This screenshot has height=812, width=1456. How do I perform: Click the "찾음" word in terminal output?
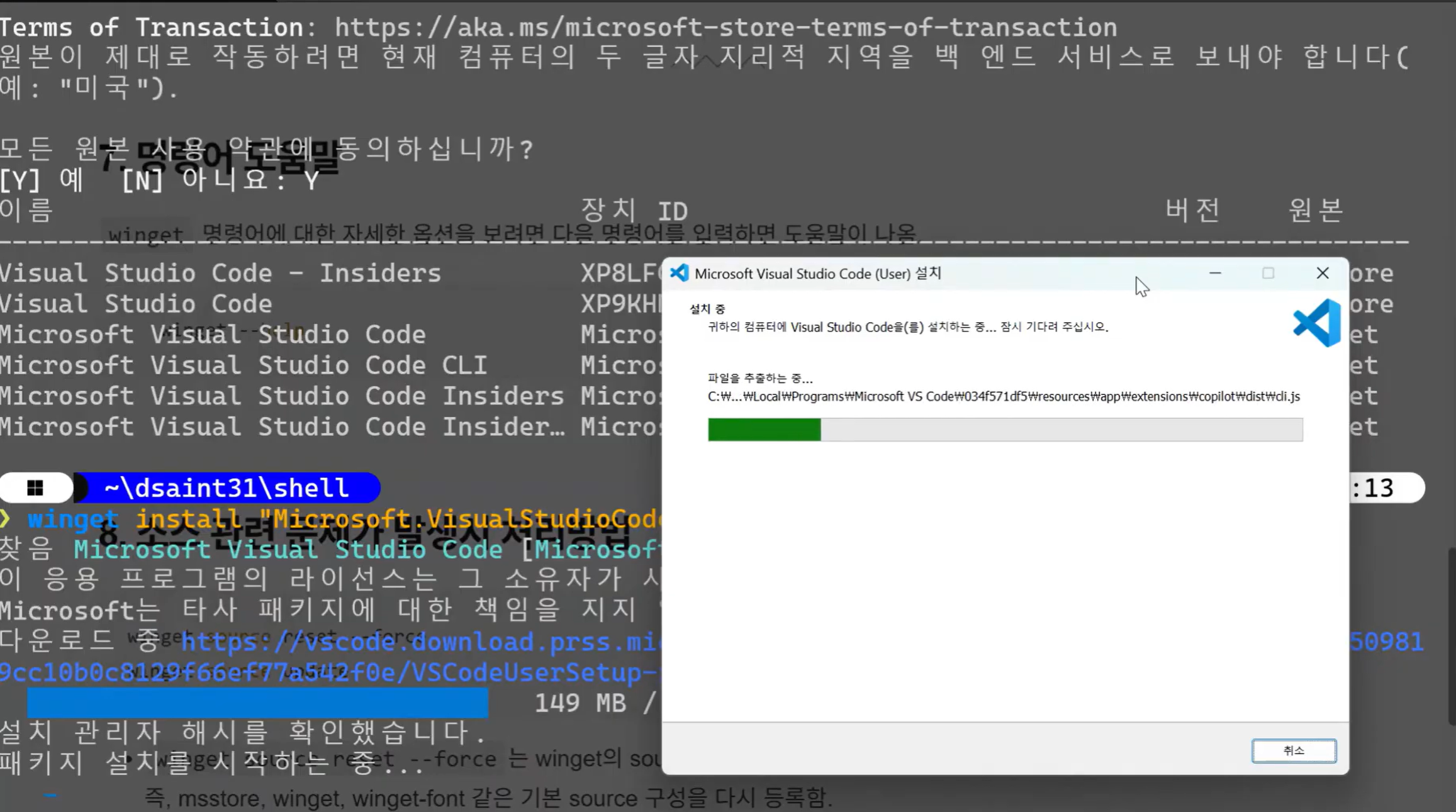(26, 550)
